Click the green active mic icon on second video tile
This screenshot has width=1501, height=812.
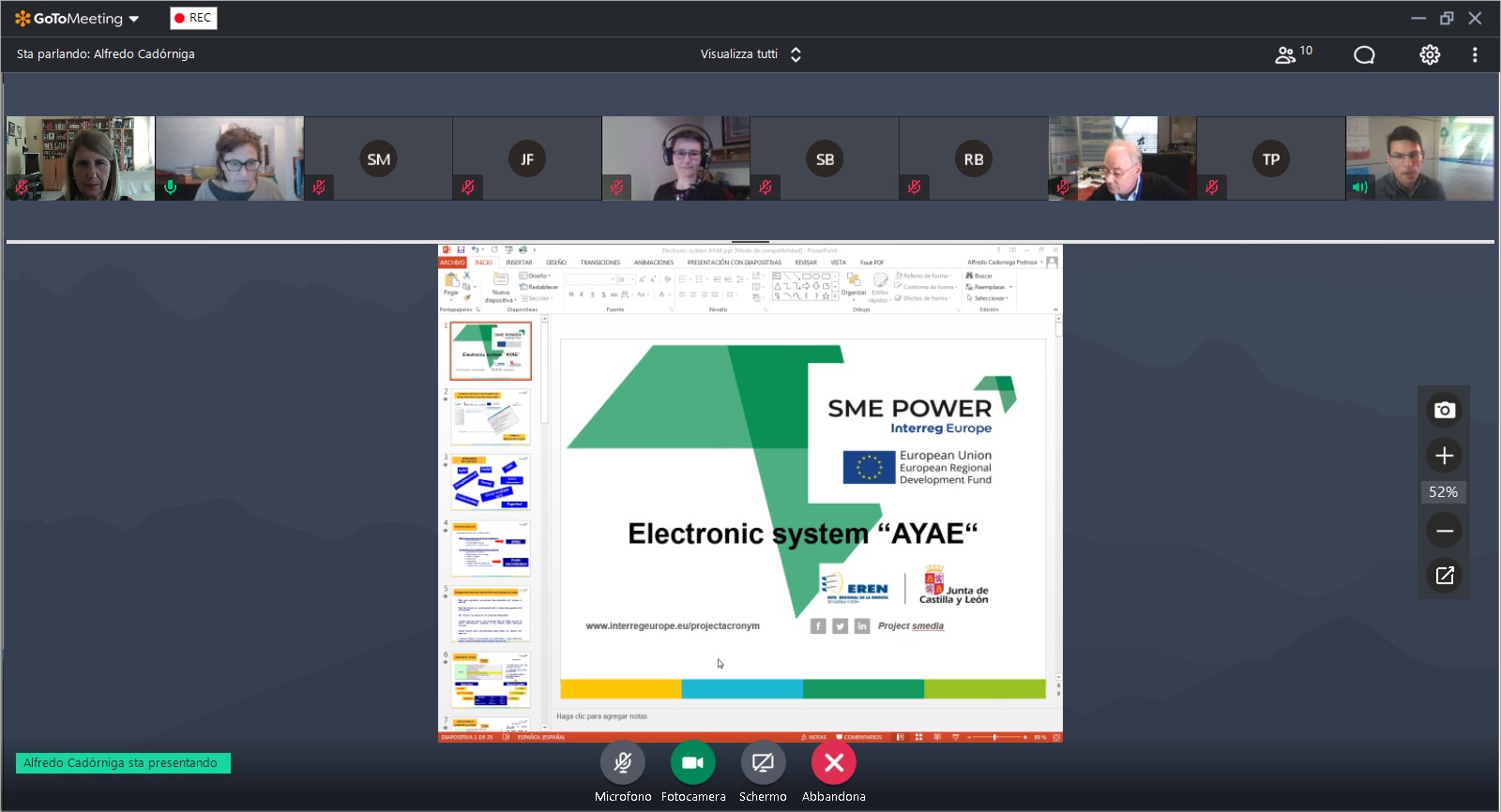[170, 188]
